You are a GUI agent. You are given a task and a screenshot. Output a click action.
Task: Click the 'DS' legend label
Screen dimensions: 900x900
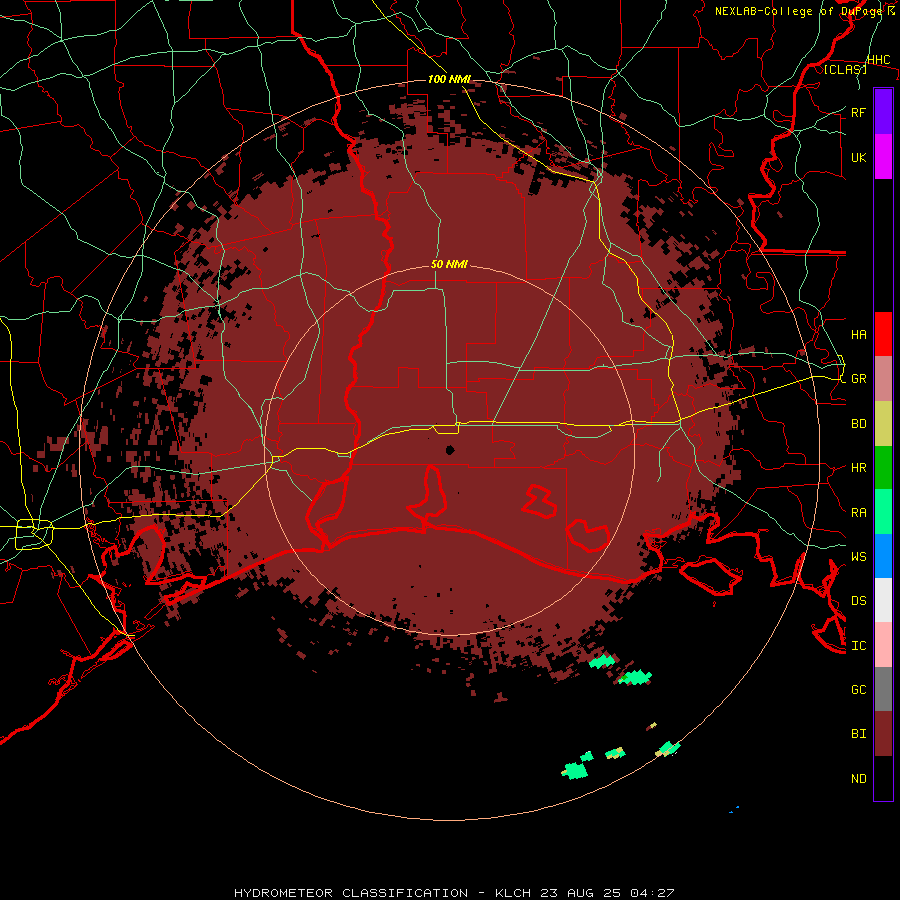(x=858, y=601)
